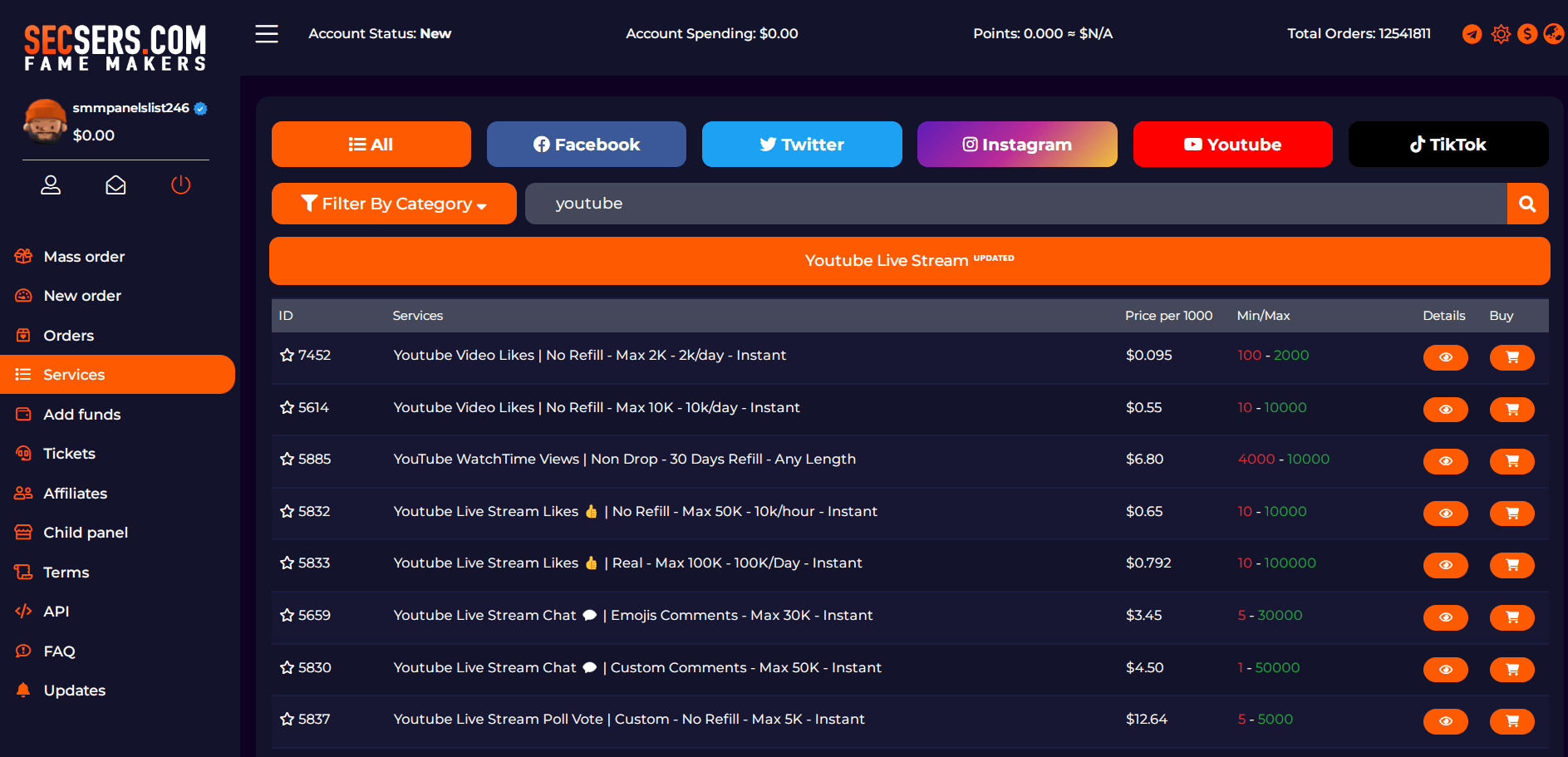Click the globe language icon
The height and width of the screenshot is (757, 1568).
[1553, 34]
